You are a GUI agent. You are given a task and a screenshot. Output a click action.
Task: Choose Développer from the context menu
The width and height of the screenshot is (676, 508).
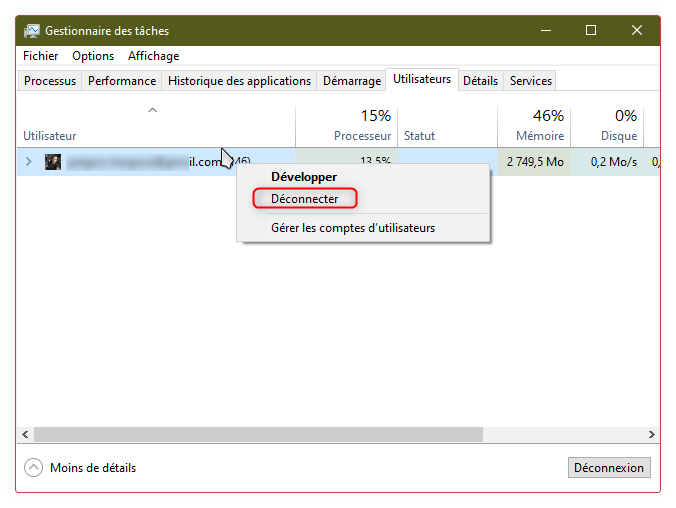point(304,177)
